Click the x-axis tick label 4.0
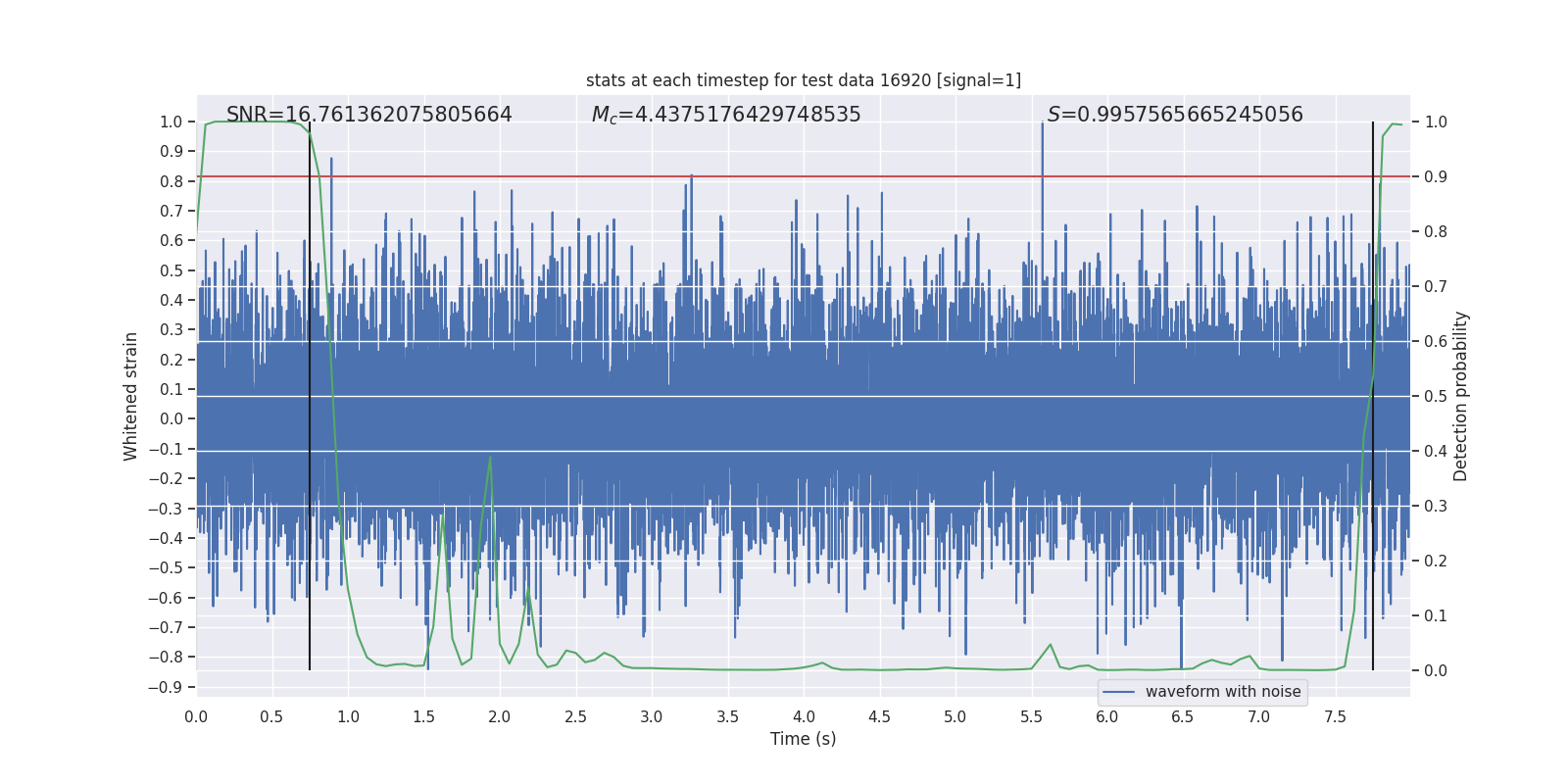The width and height of the screenshot is (1568, 784). point(804,716)
